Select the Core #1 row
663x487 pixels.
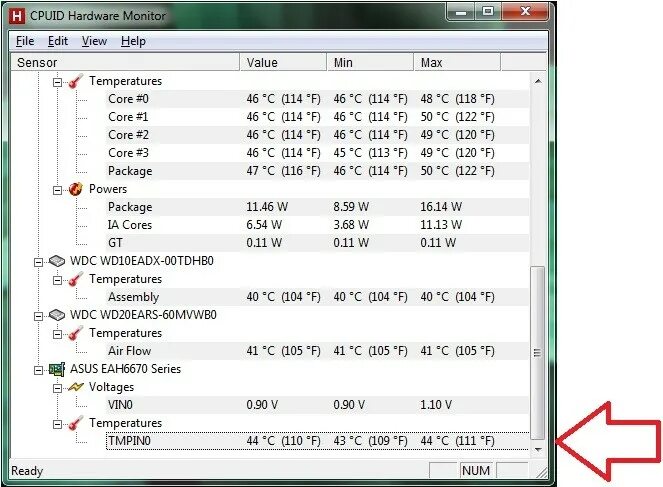click(317, 117)
